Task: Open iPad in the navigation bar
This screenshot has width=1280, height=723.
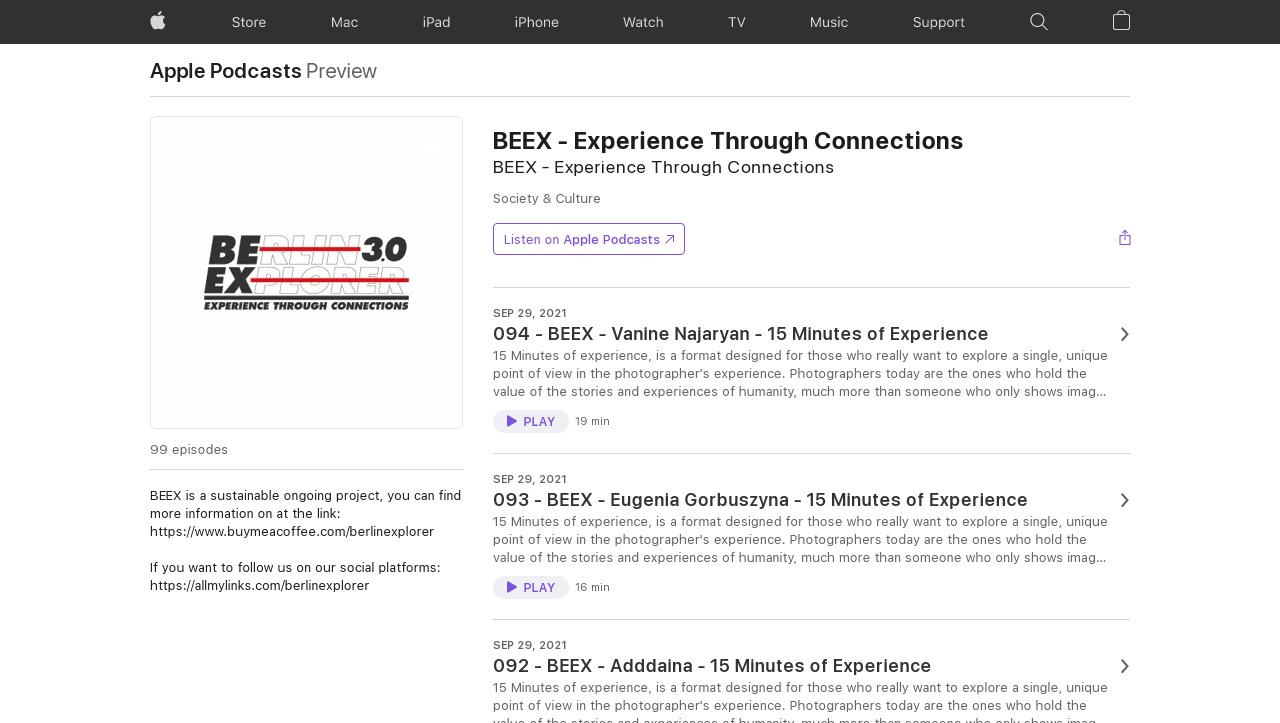Action: (437, 22)
